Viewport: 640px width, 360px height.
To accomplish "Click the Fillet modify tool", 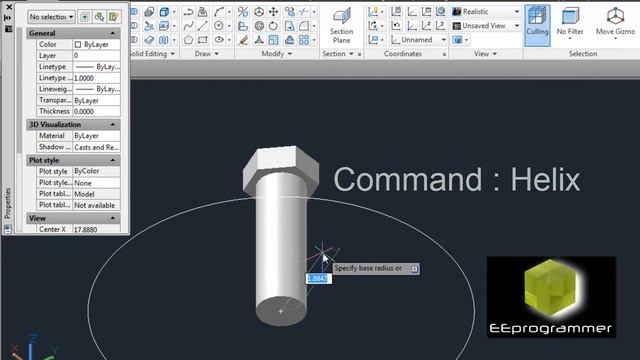I will pos(304,26).
